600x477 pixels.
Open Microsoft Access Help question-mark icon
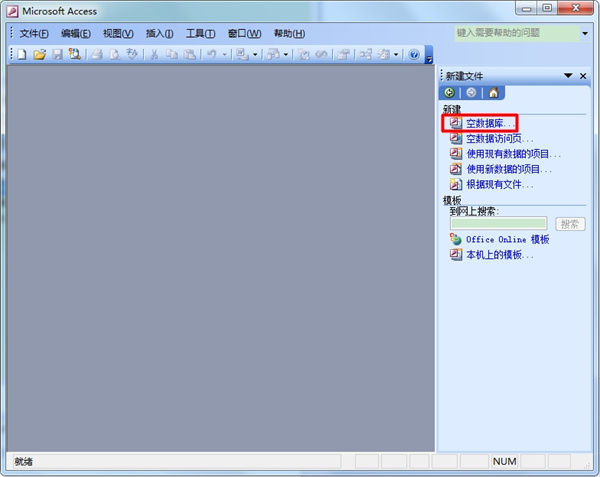click(x=414, y=55)
